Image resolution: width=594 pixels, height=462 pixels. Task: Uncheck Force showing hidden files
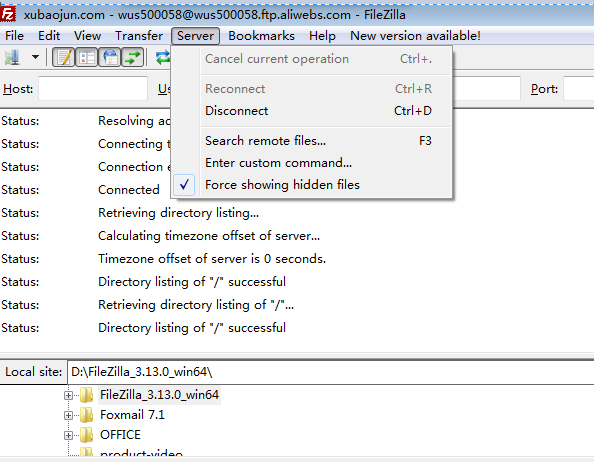311,185
